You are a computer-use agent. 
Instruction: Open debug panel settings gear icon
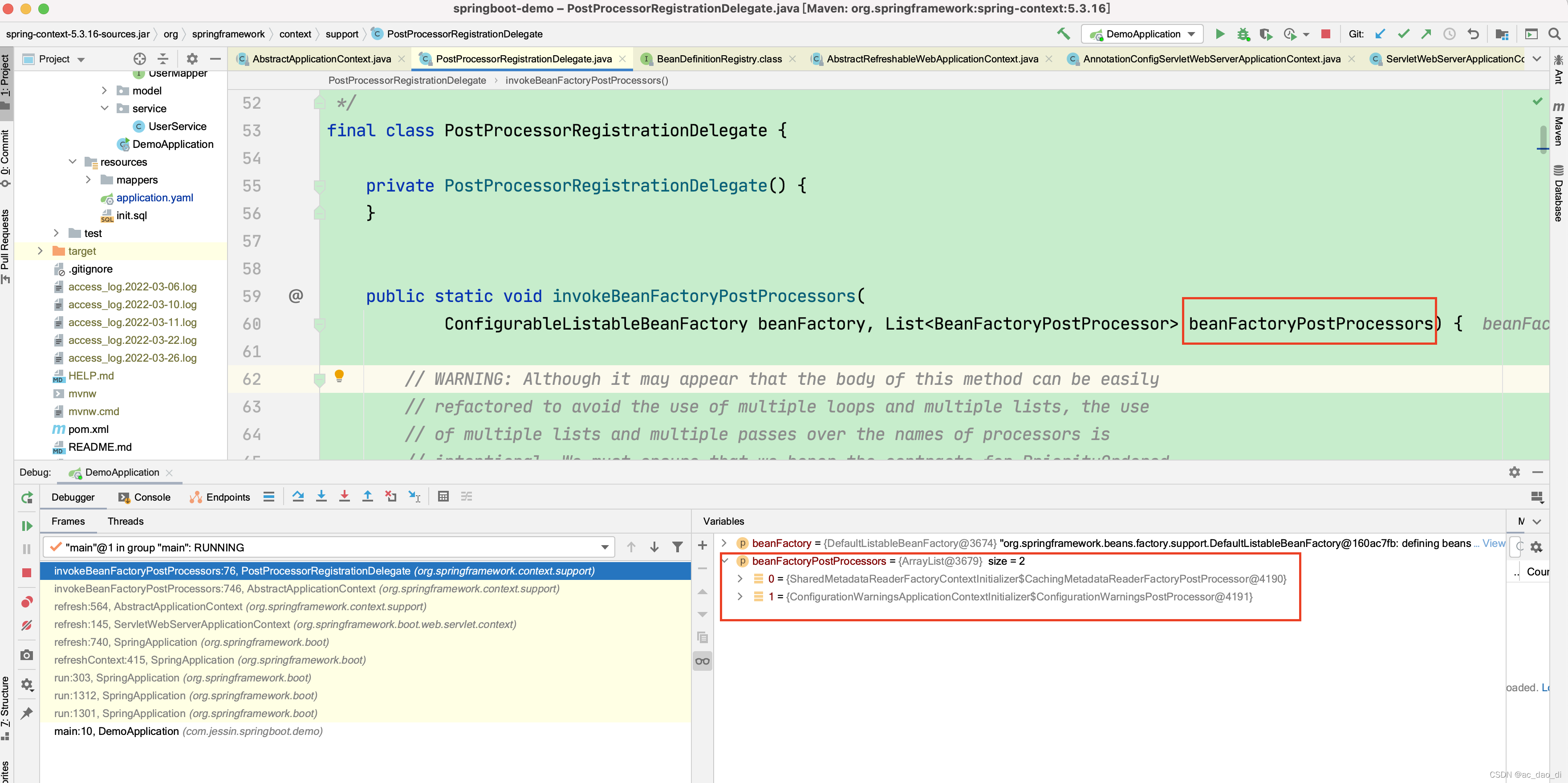[x=1515, y=473]
